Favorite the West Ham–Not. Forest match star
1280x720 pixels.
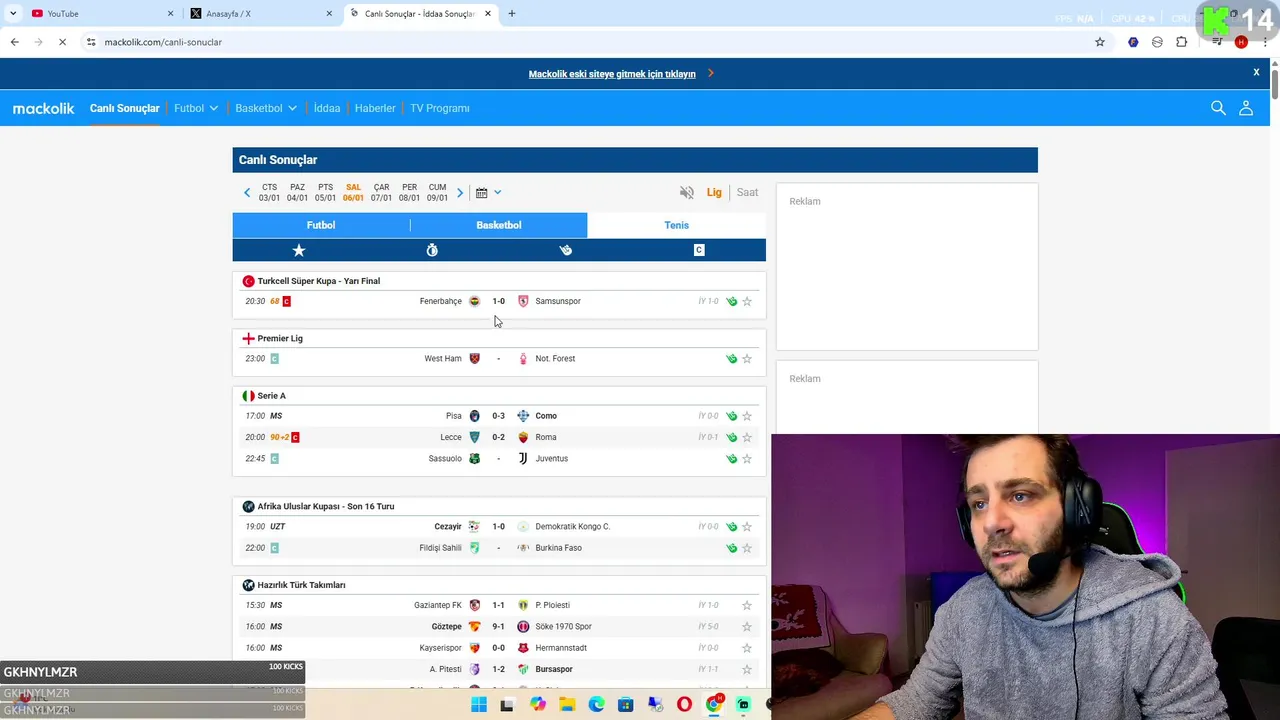747,359
